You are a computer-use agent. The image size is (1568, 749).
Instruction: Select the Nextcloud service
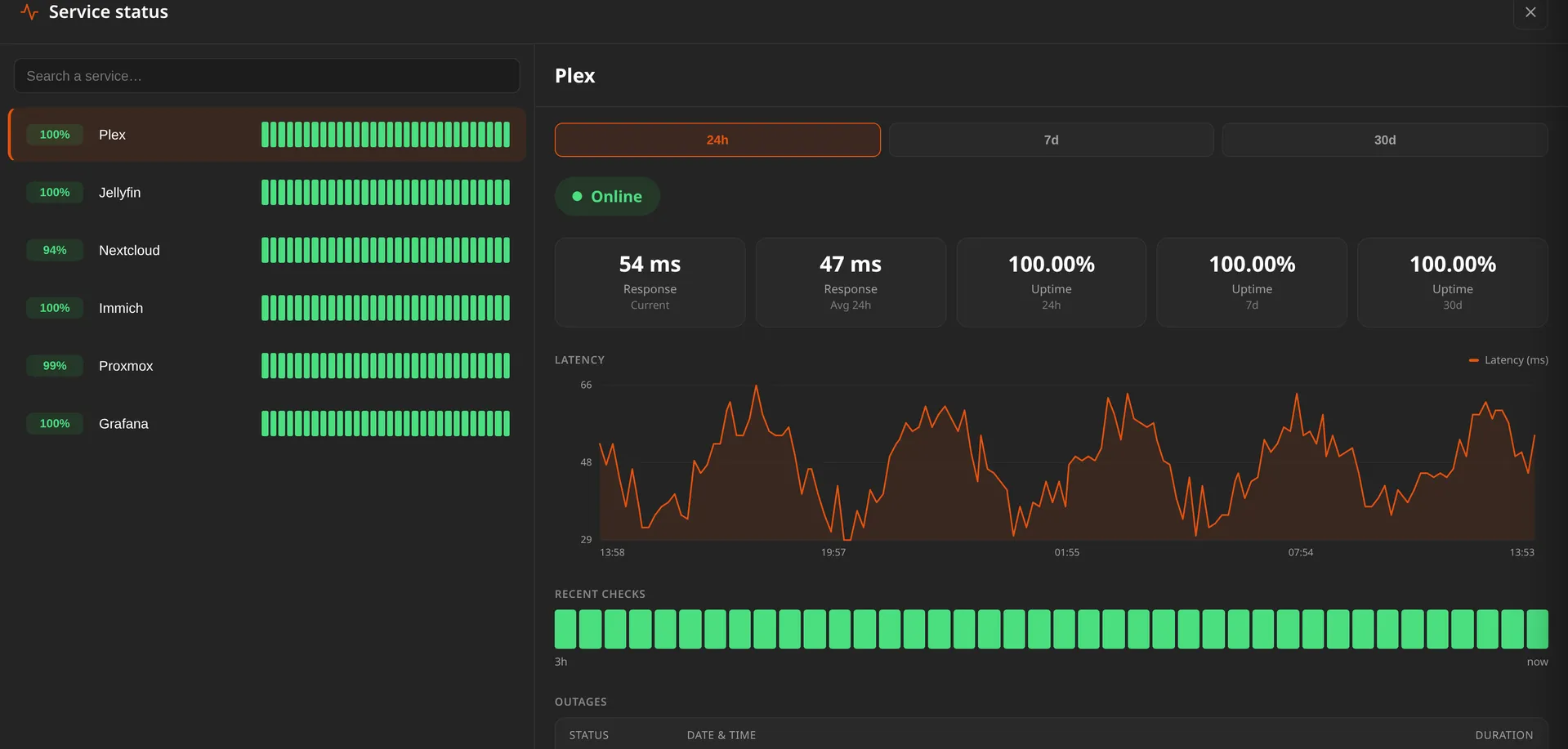coord(267,250)
